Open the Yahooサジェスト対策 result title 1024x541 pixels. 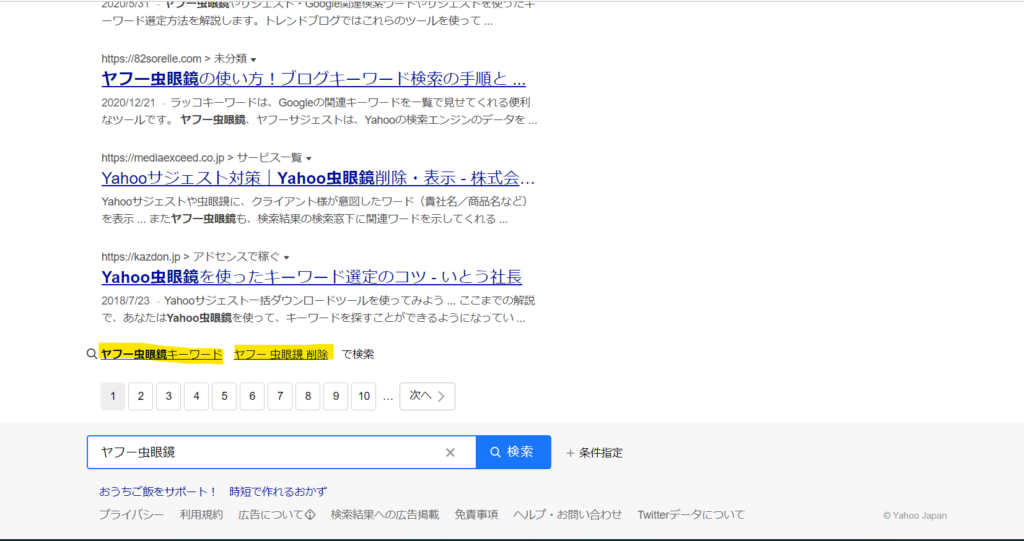pyautogui.click(x=318, y=178)
